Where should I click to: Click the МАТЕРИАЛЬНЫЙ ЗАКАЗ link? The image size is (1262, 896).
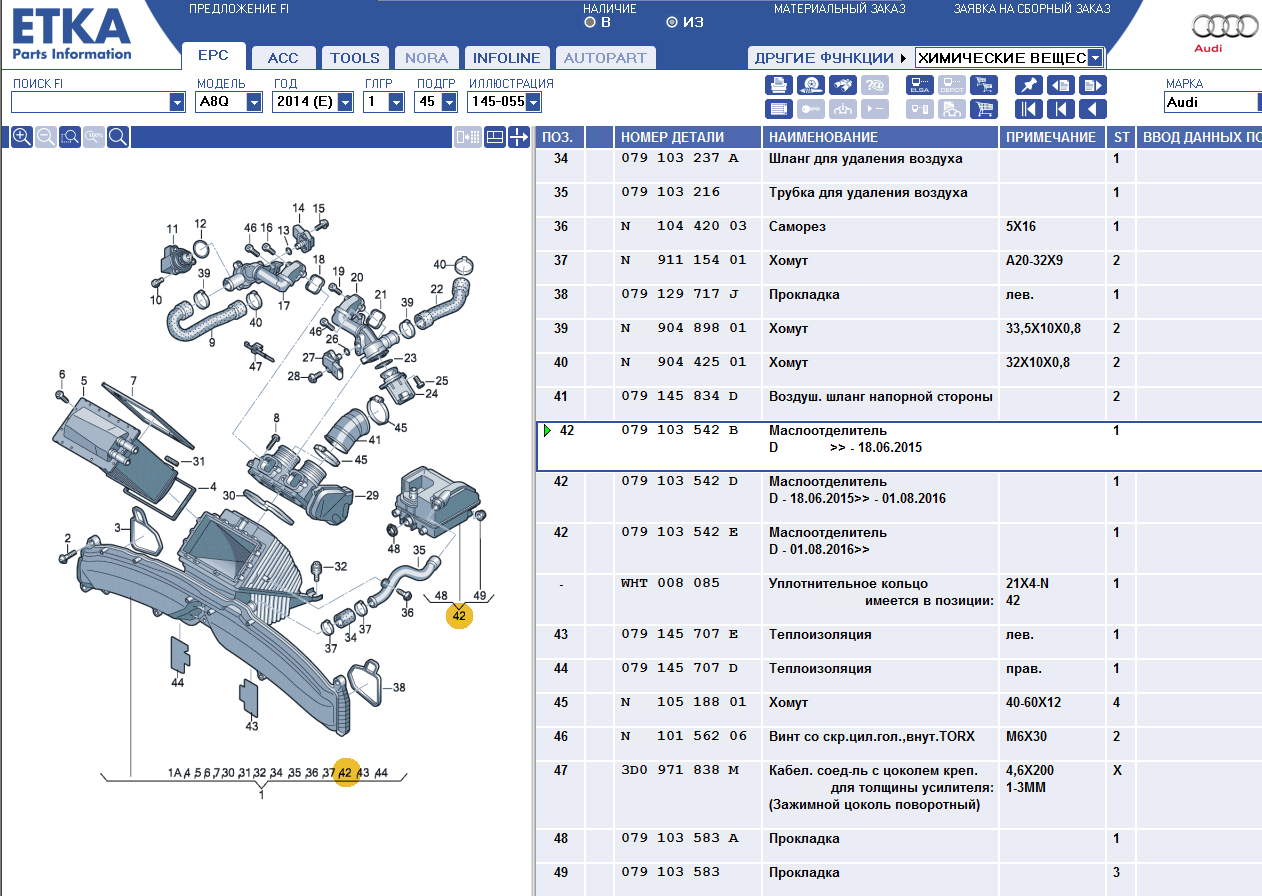tap(839, 9)
